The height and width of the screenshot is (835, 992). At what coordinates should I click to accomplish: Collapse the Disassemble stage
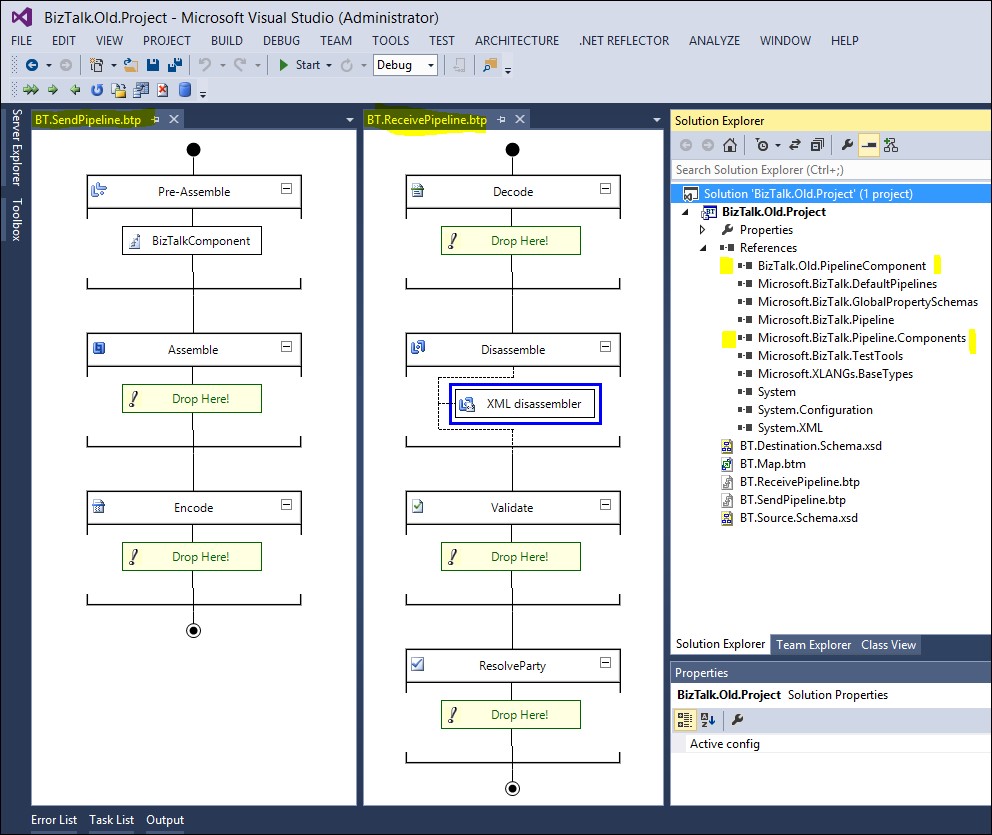605,347
